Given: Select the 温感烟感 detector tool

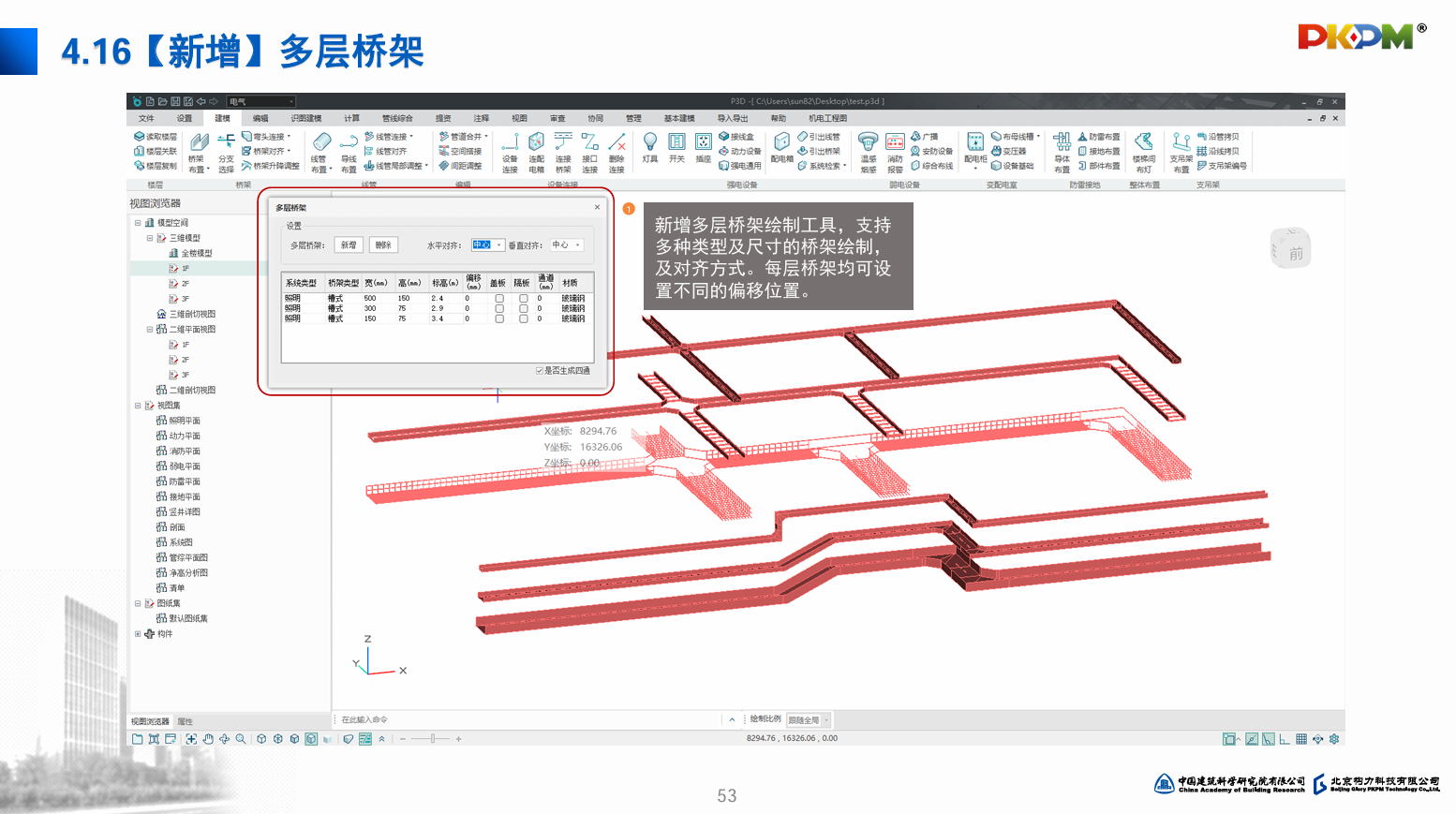Looking at the screenshot, I should (869, 152).
